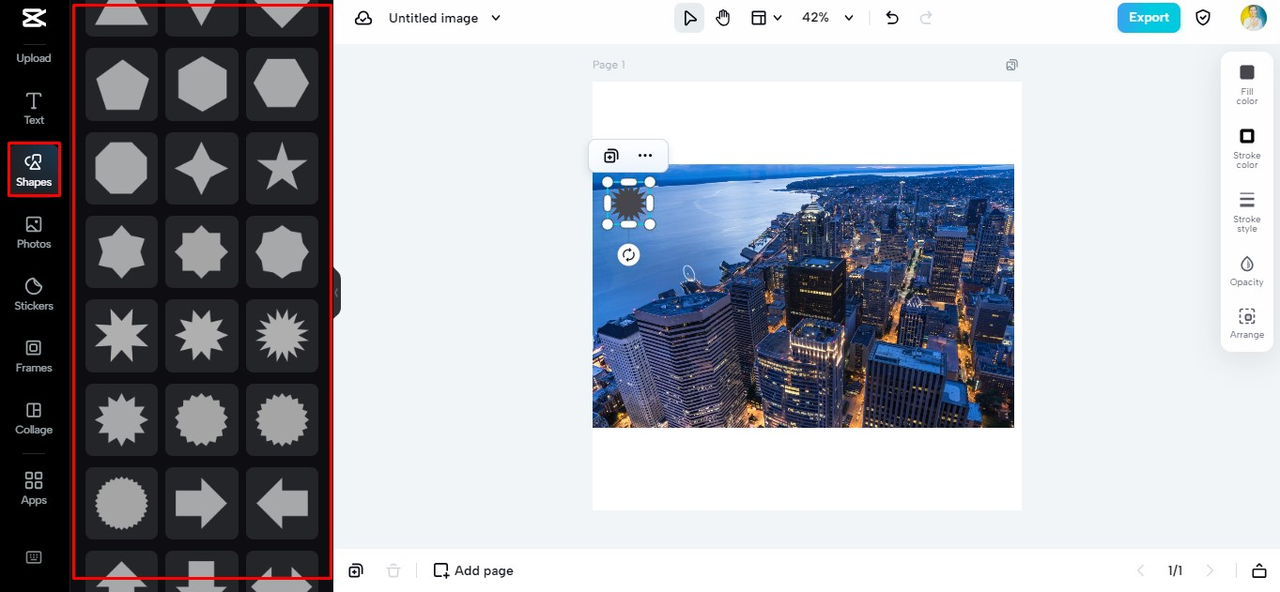Click the 1/1 page indicator

pos(1175,571)
